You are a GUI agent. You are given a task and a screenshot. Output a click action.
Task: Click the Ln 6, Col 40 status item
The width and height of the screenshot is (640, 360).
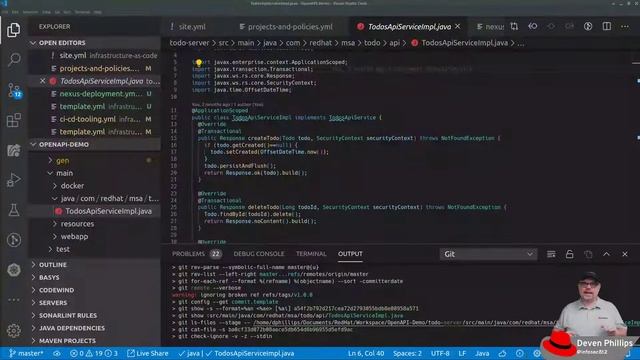coord(366,353)
